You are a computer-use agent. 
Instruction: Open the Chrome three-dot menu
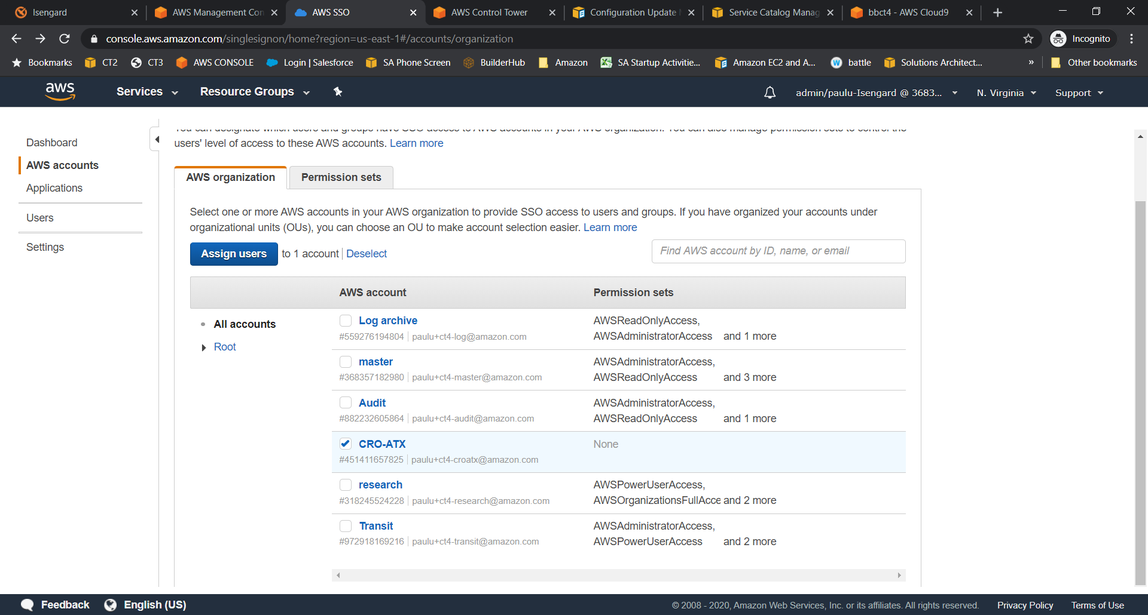click(1131, 39)
